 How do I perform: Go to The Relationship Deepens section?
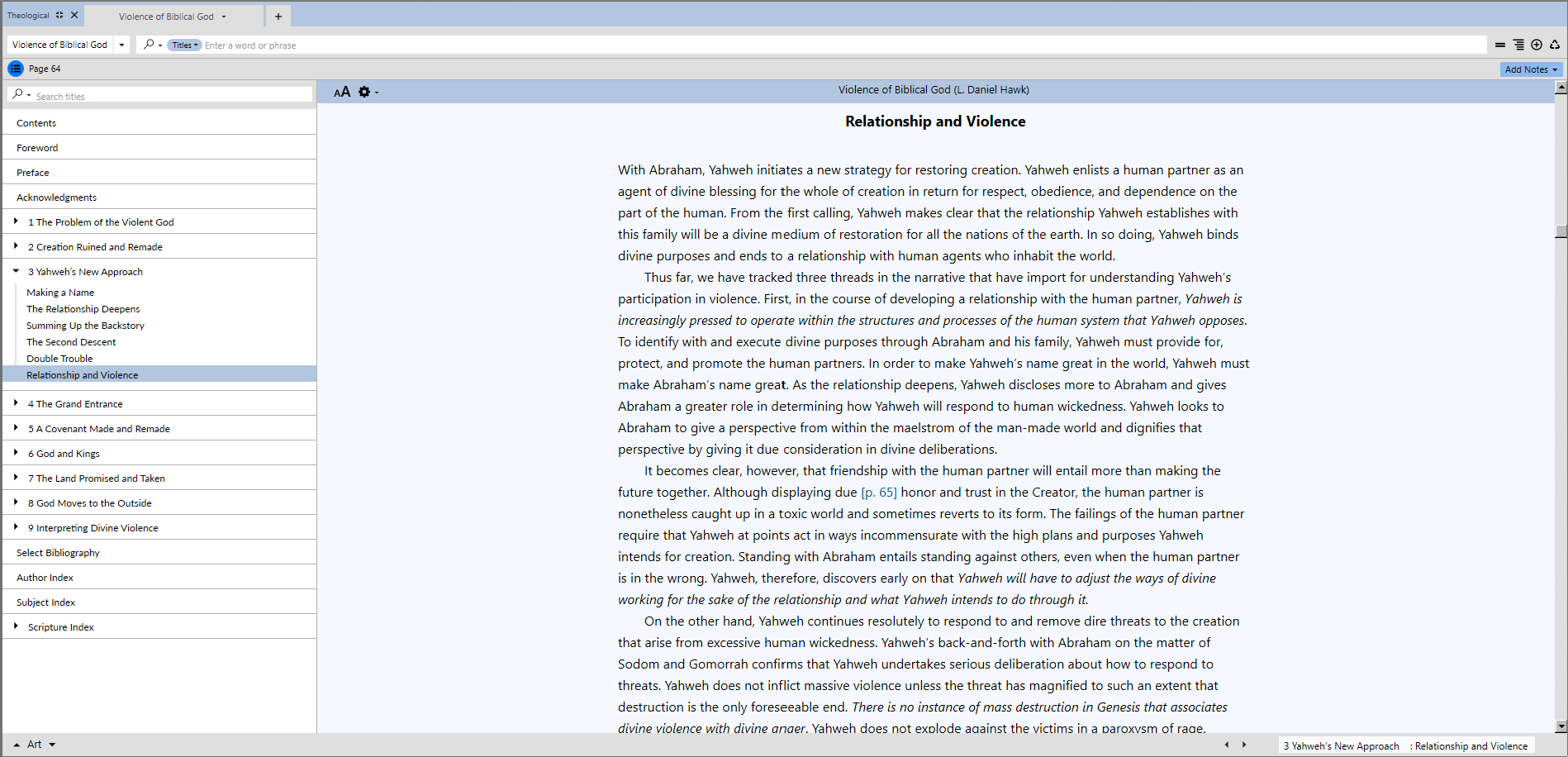83,309
